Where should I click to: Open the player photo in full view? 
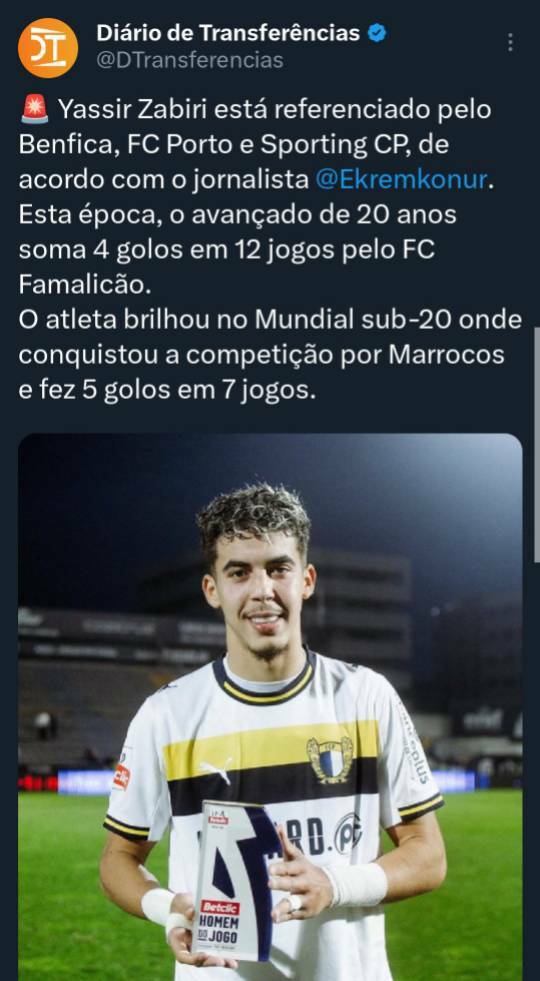[x=270, y=707]
